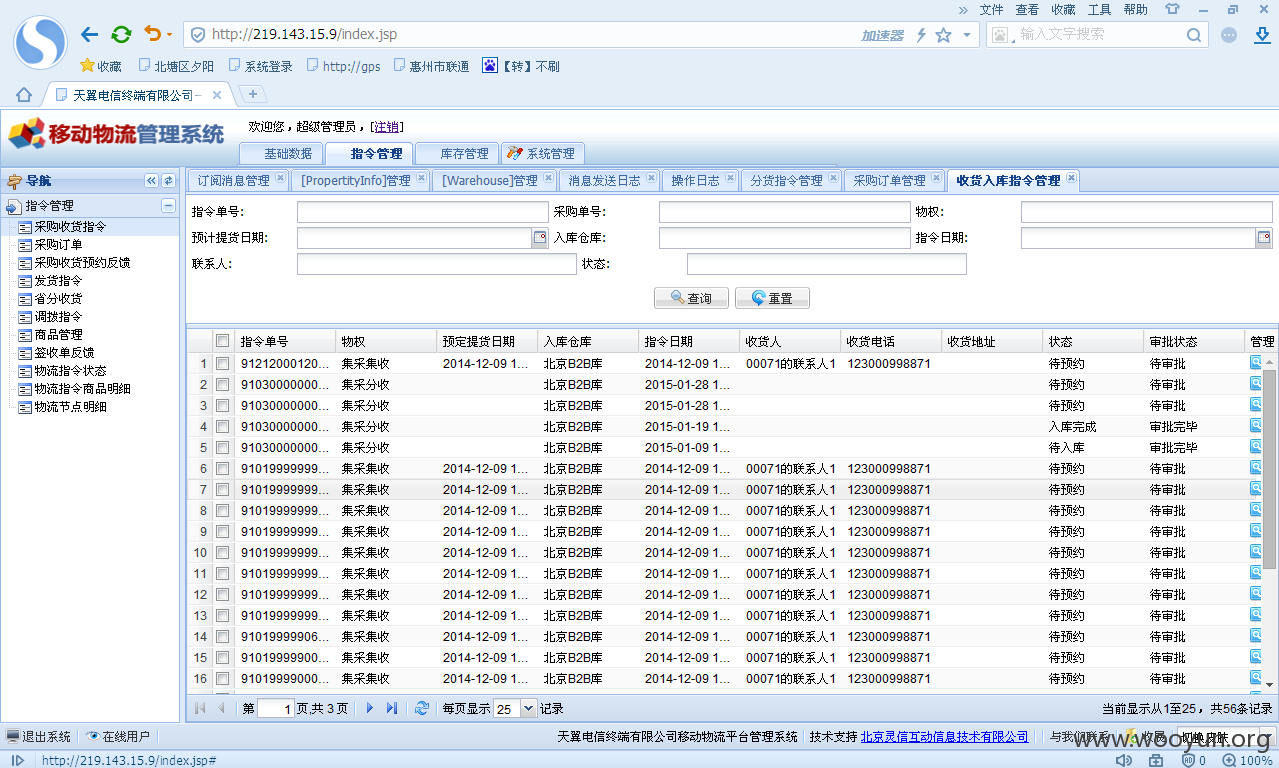Click the 指令单号 input field
This screenshot has height=768, width=1279.
pyautogui.click(x=423, y=212)
